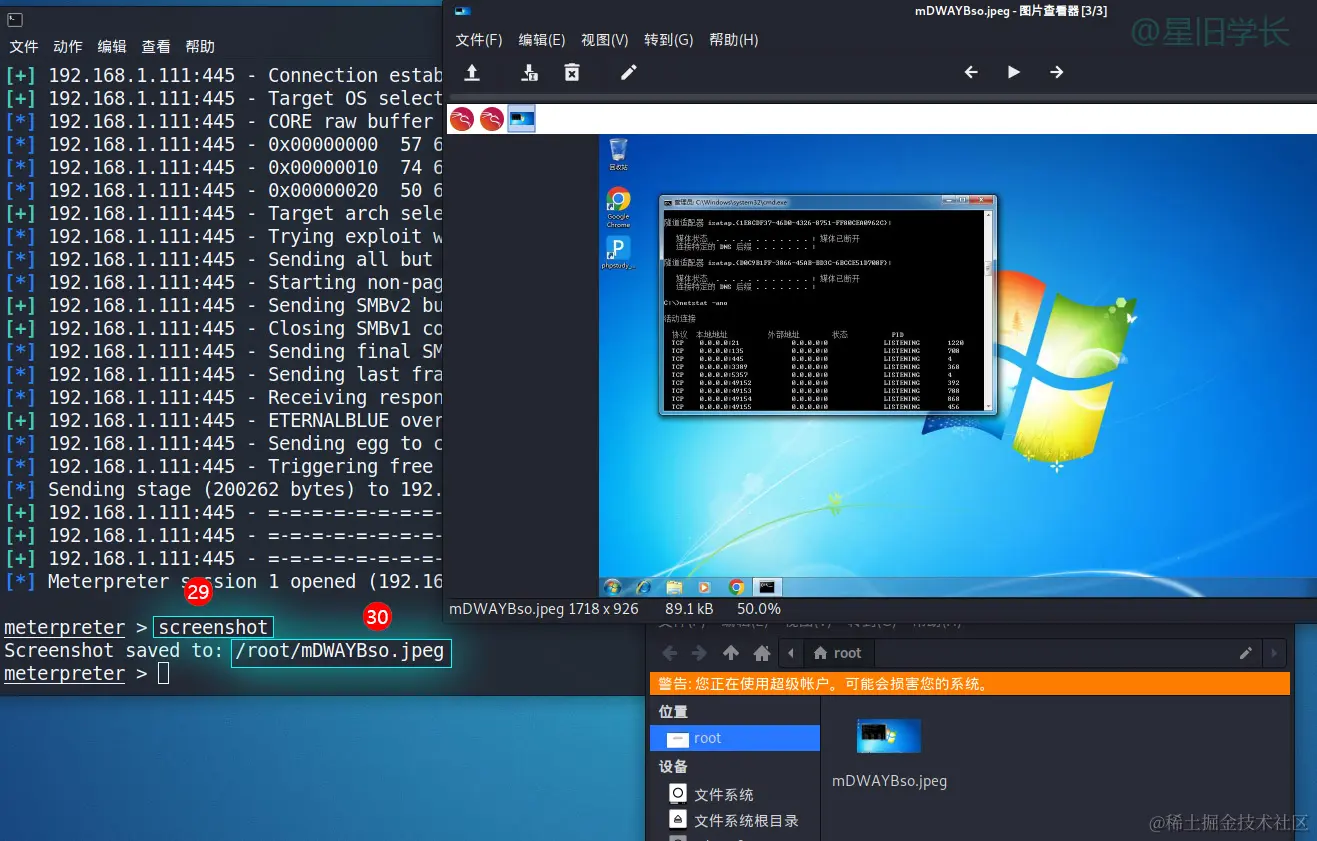Click the 'Closing SMBv1 co' terminal line
The image size is (1317, 841).
[x=224, y=328]
